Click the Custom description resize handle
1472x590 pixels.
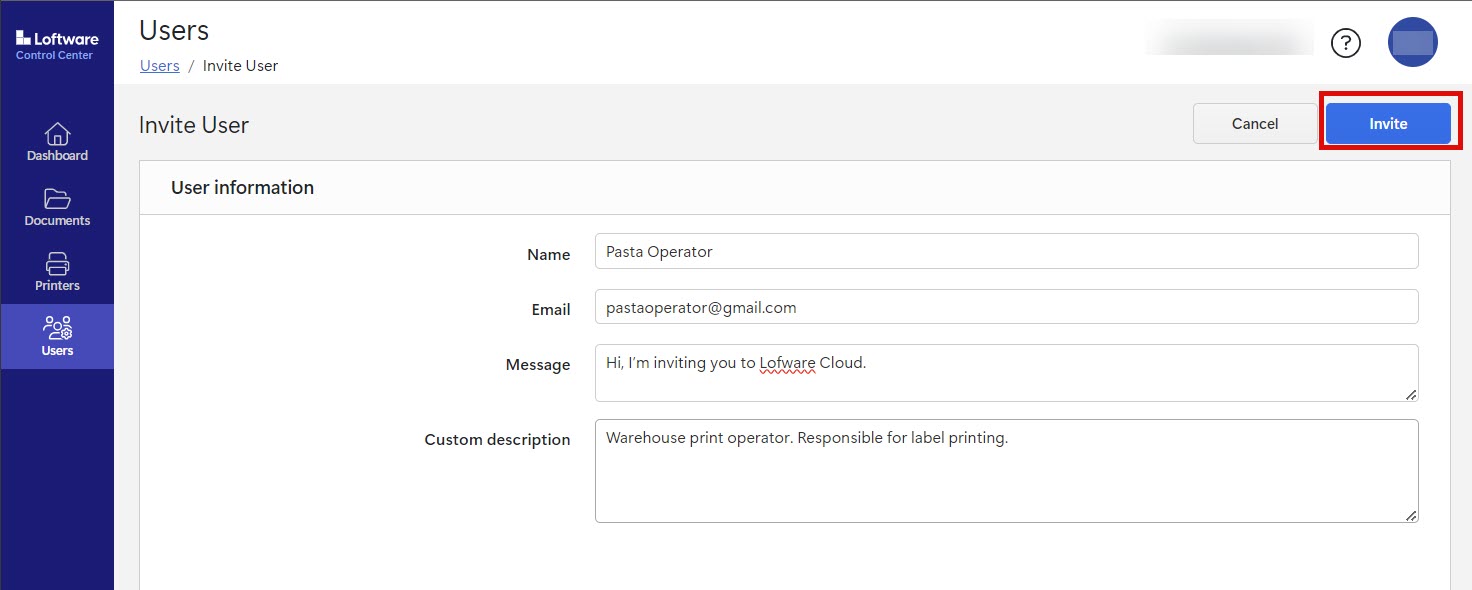point(1411,515)
